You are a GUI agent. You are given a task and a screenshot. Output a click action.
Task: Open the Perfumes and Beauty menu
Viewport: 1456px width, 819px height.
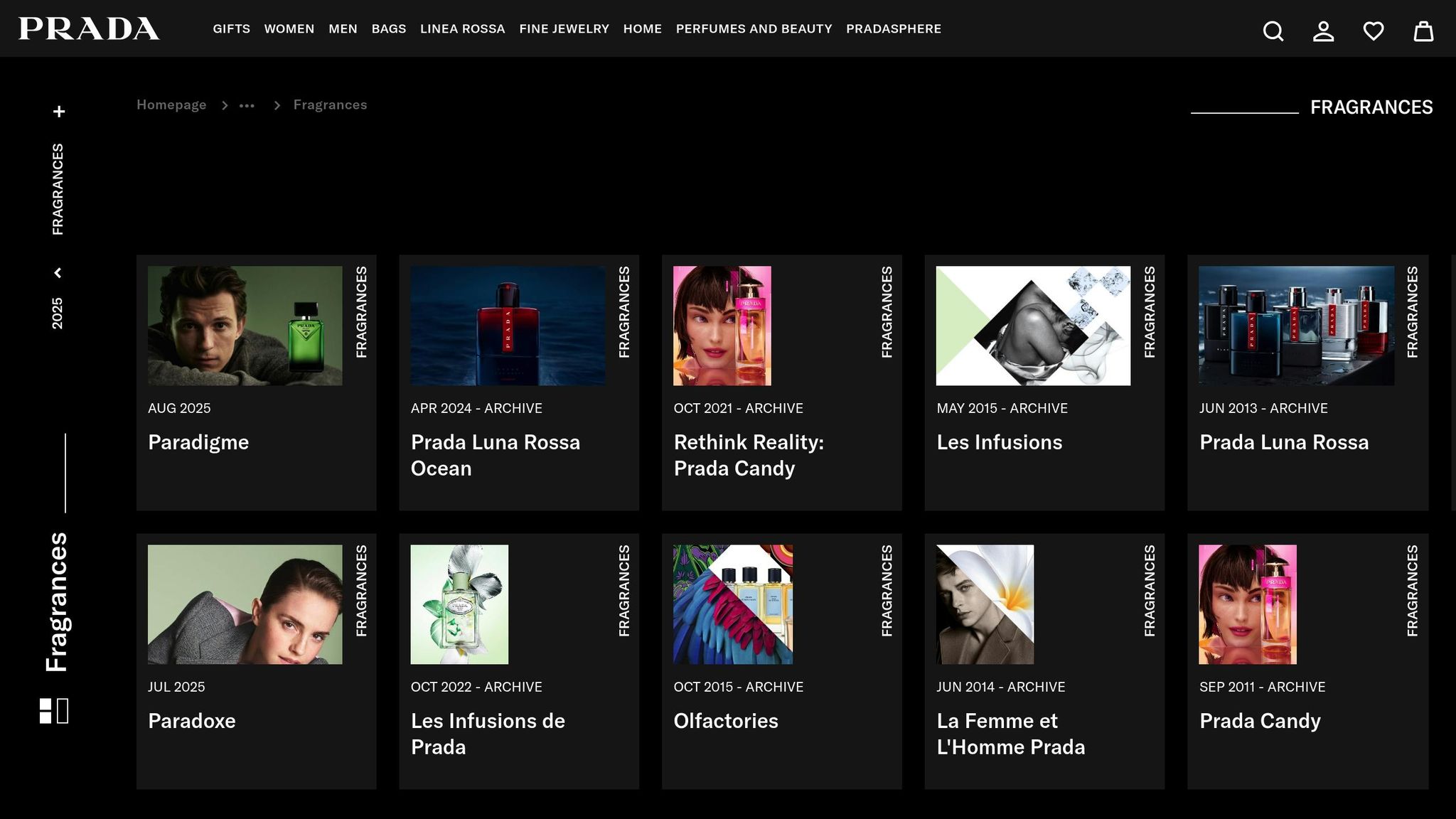[x=754, y=29]
